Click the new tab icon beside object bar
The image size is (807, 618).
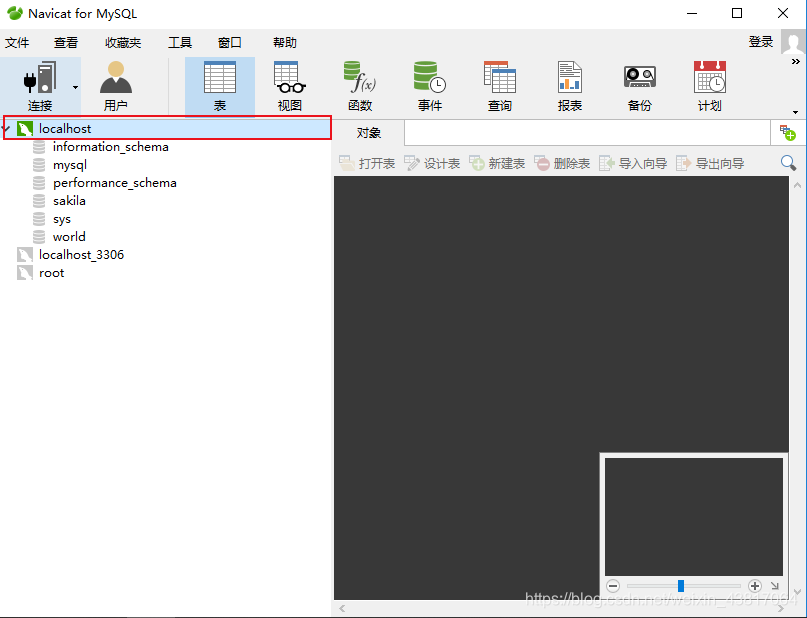787,133
